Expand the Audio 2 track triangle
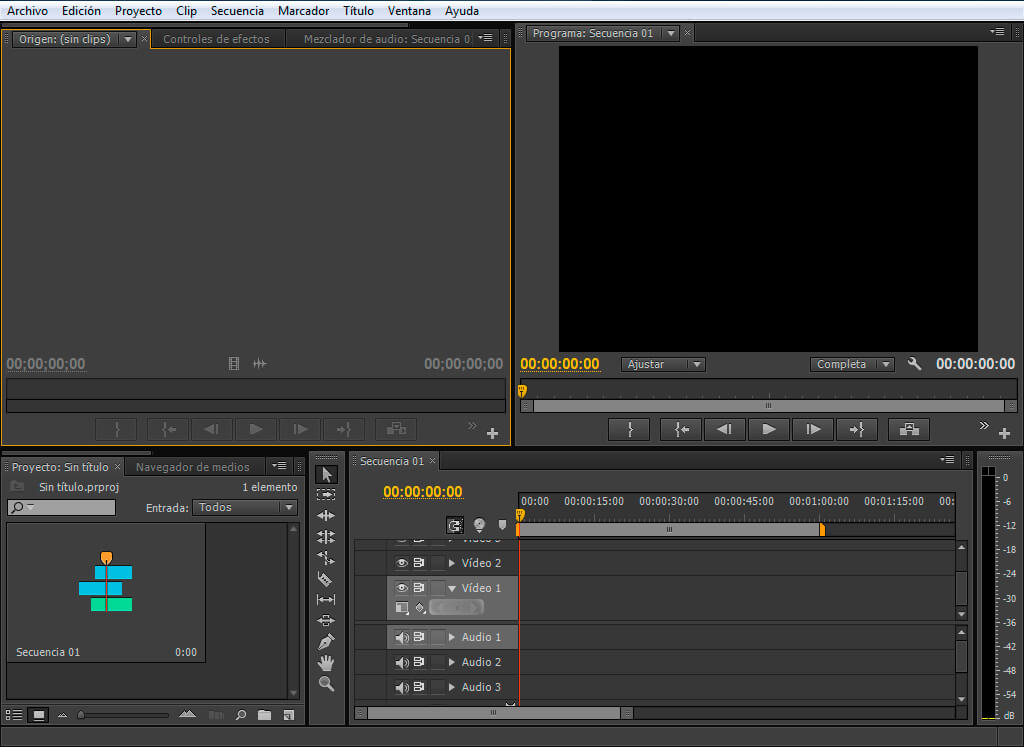Viewport: 1024px width, 747px height. click(451, 662)
